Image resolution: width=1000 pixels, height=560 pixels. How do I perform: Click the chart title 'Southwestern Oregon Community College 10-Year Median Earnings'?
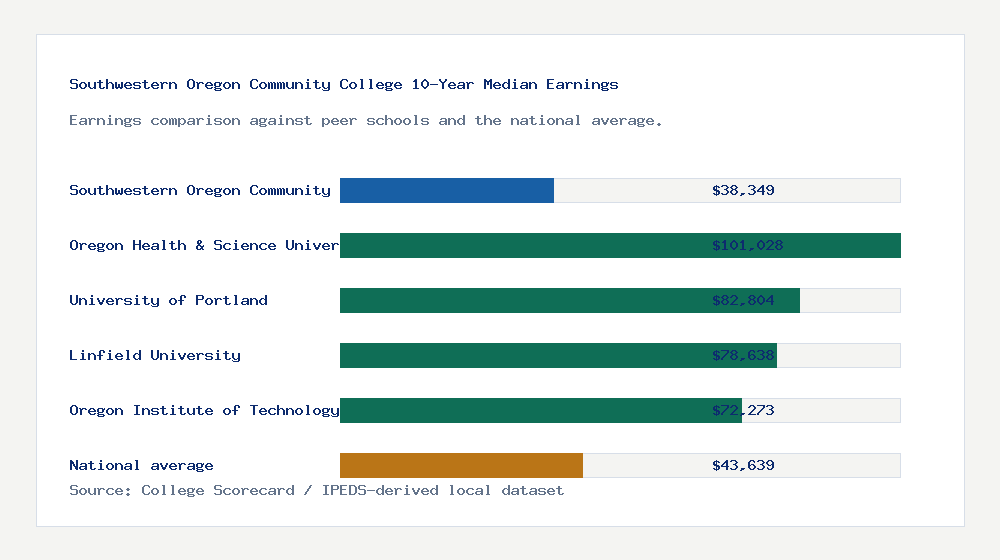[x=344, y=84]
